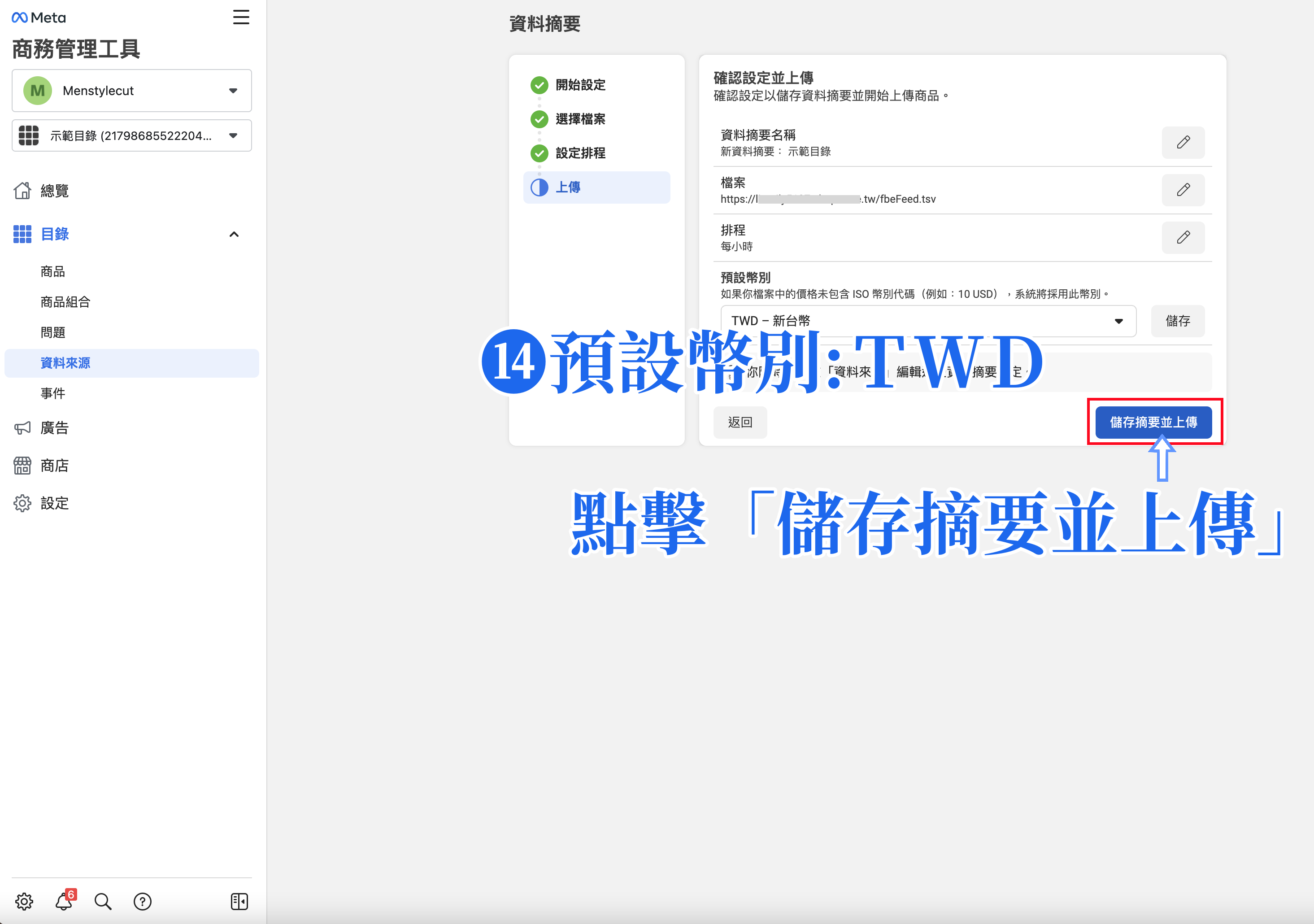Click the search magnifier icon
Viewport: 1314px width, 924px height.
[103, 902]
